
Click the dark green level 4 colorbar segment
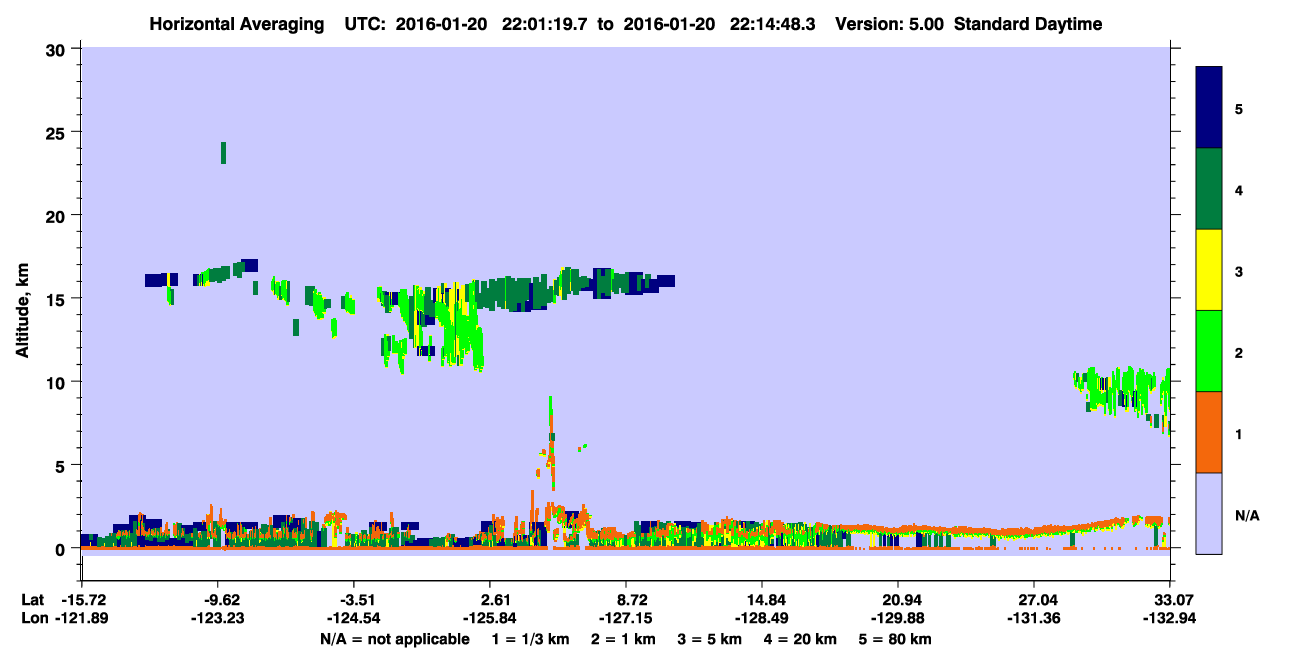(x=1209, y=189)
